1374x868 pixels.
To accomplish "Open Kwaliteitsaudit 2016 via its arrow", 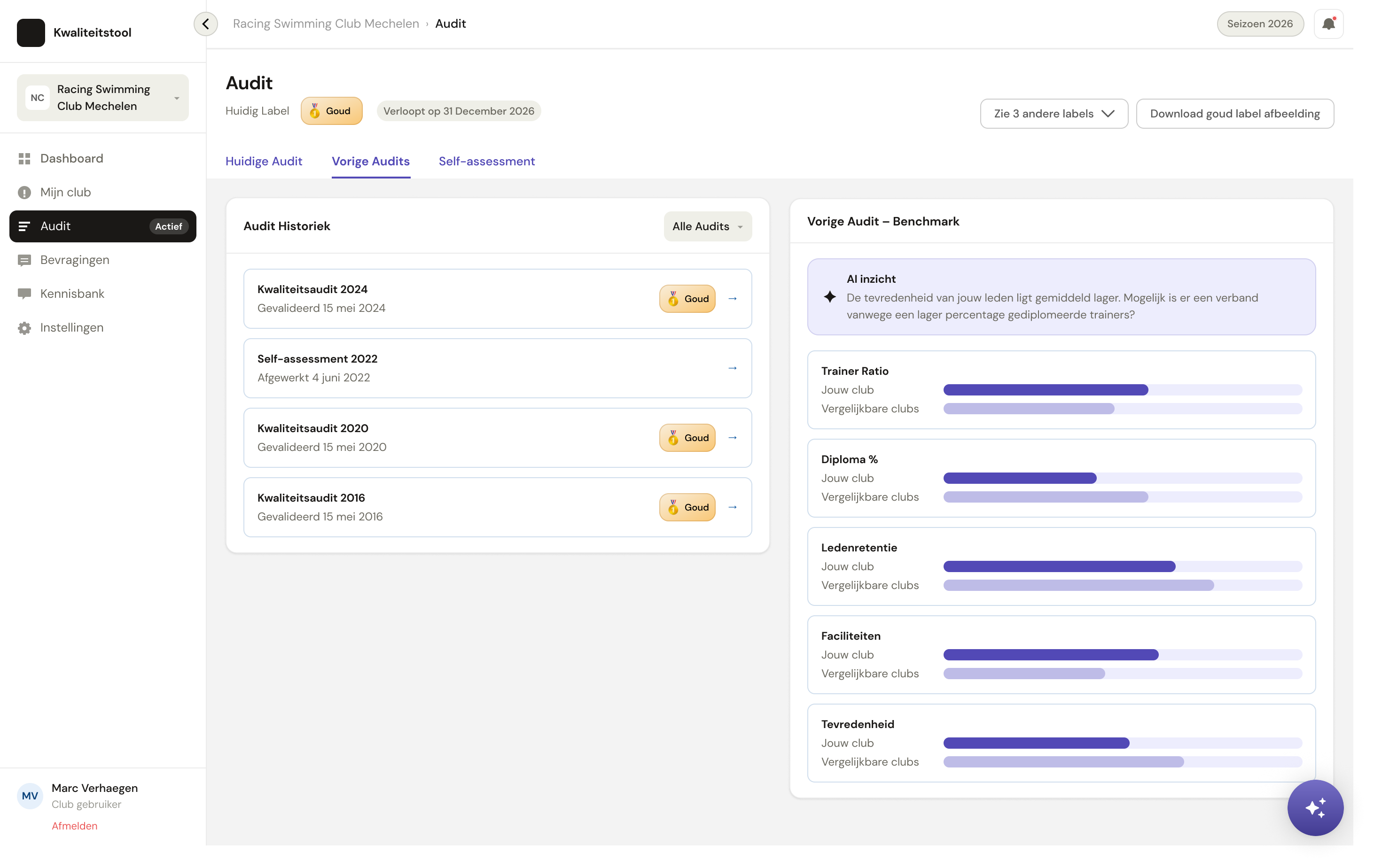I will click(733, 507).
